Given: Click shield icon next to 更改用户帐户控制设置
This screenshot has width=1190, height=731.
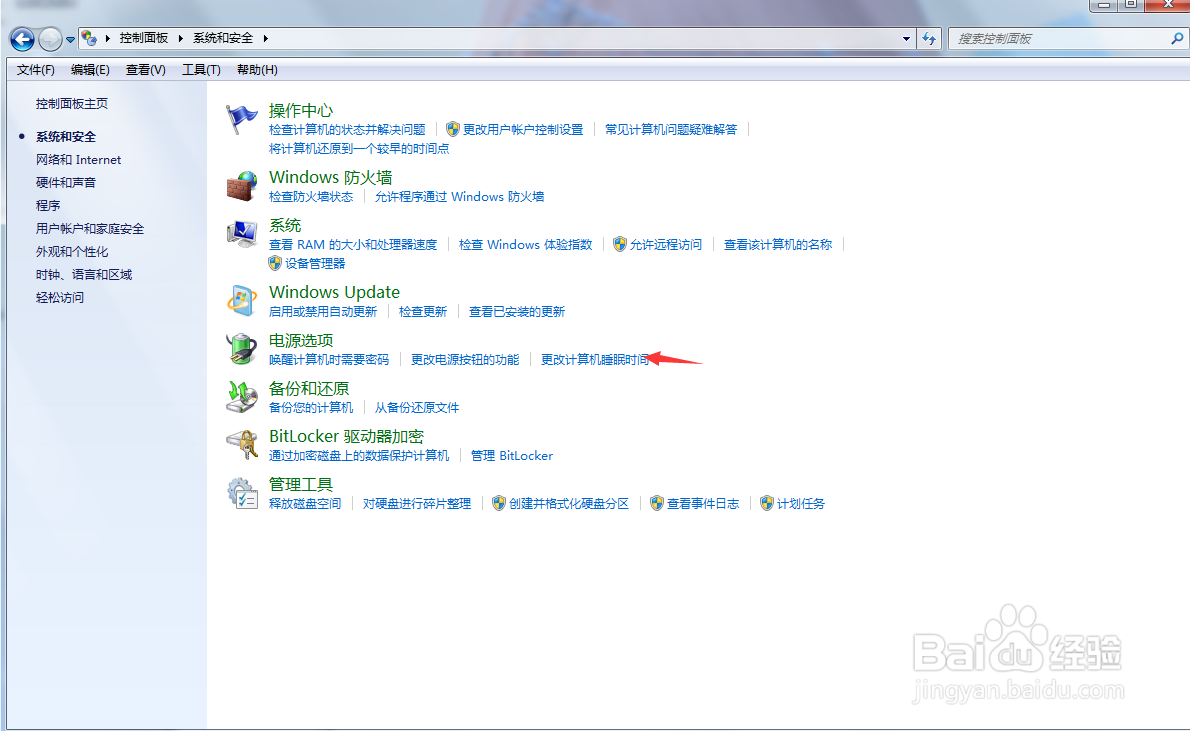Looking at the screenshot, I should (x=453, y=129).
